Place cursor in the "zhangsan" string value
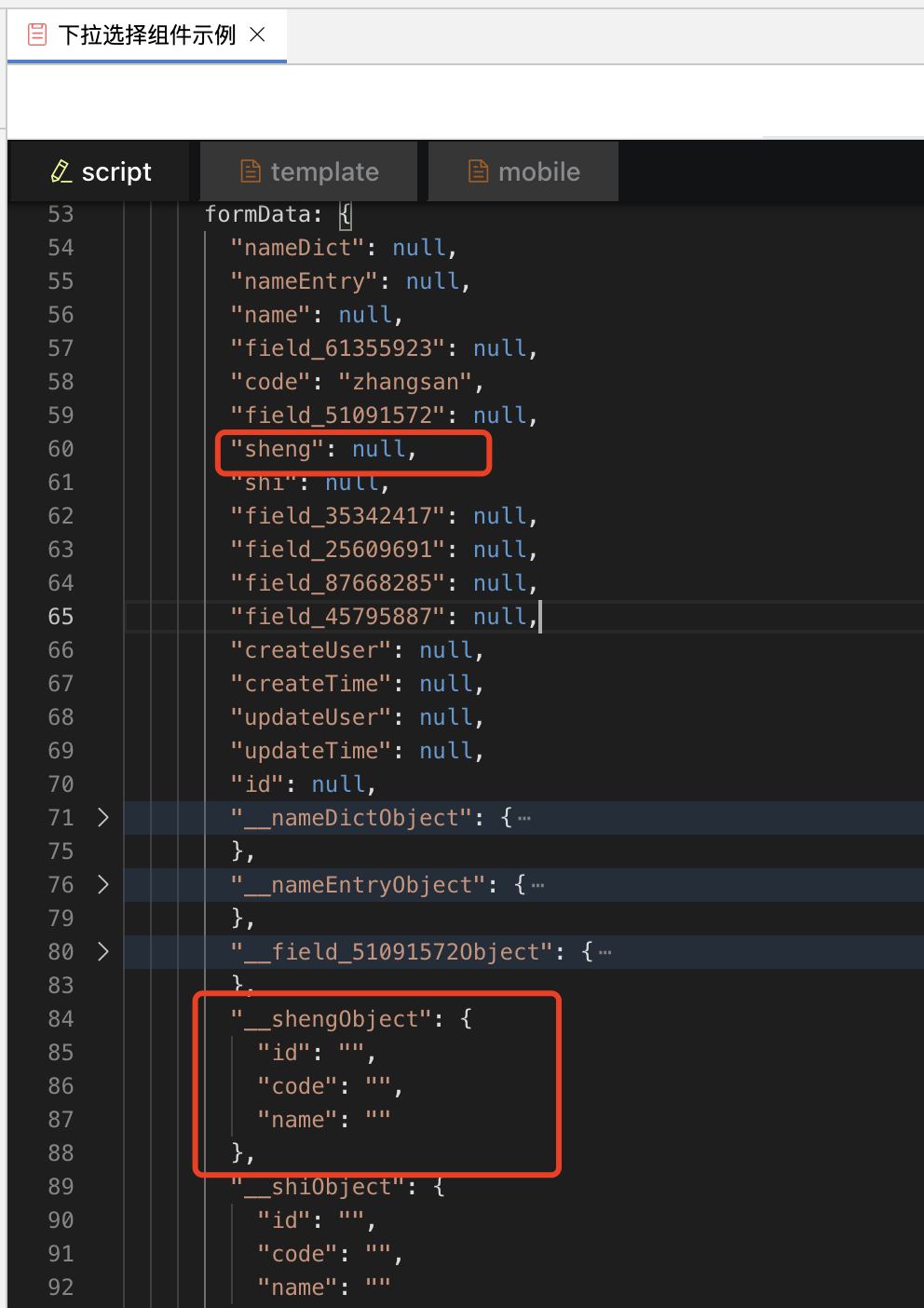The height and width of the screenshot is (1308, 924). pyautogui.click(x=405, y=382)
